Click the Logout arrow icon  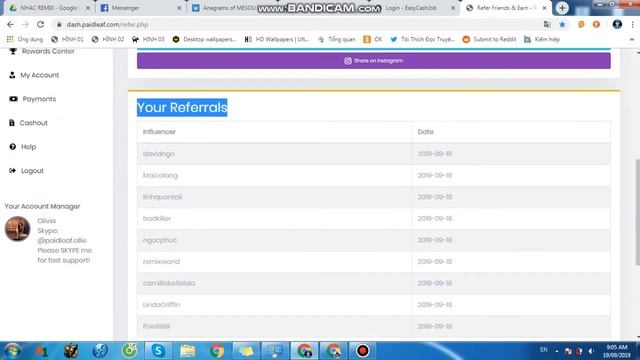[12, 171]
